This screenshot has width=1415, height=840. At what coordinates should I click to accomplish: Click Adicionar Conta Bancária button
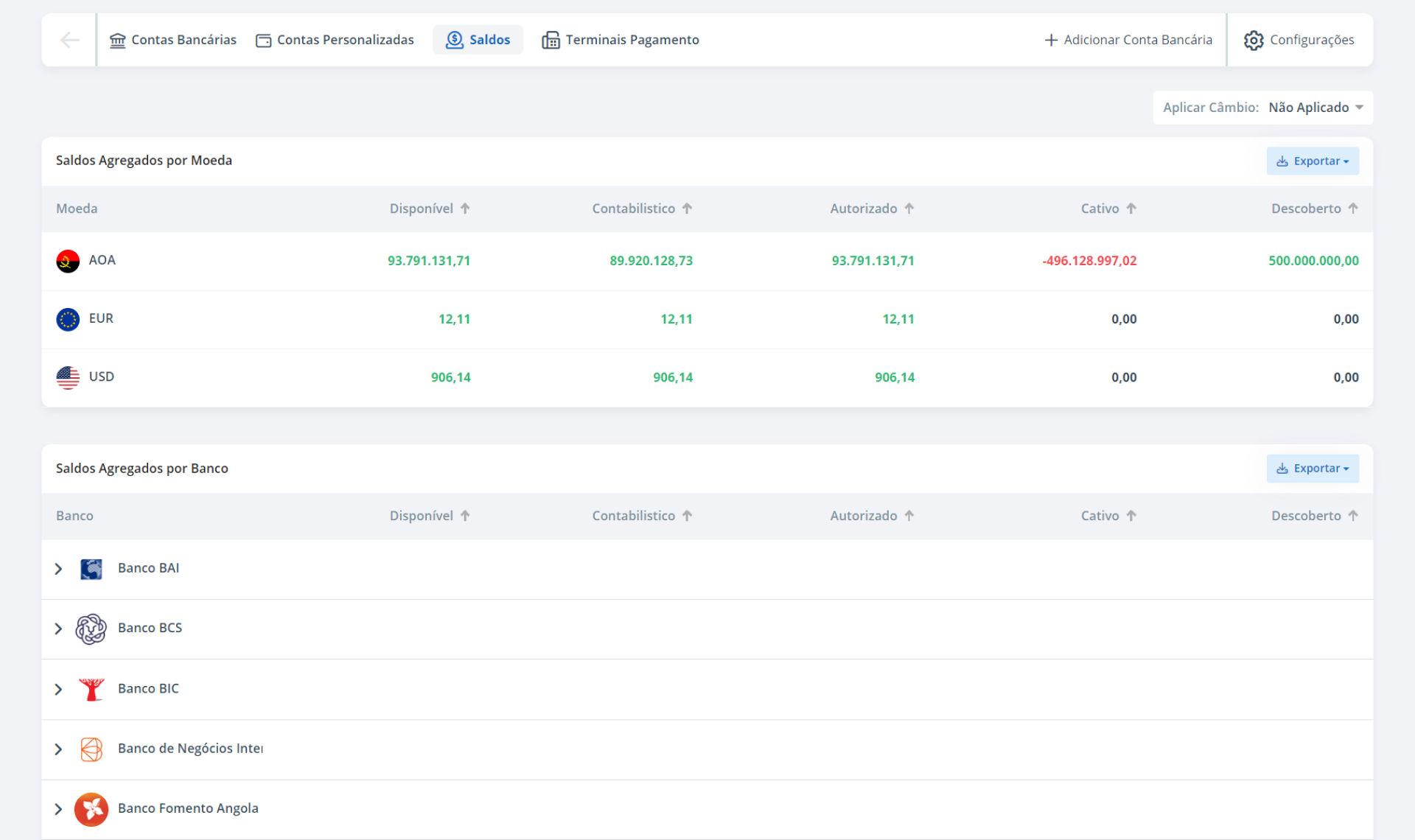pos(1128,40)
